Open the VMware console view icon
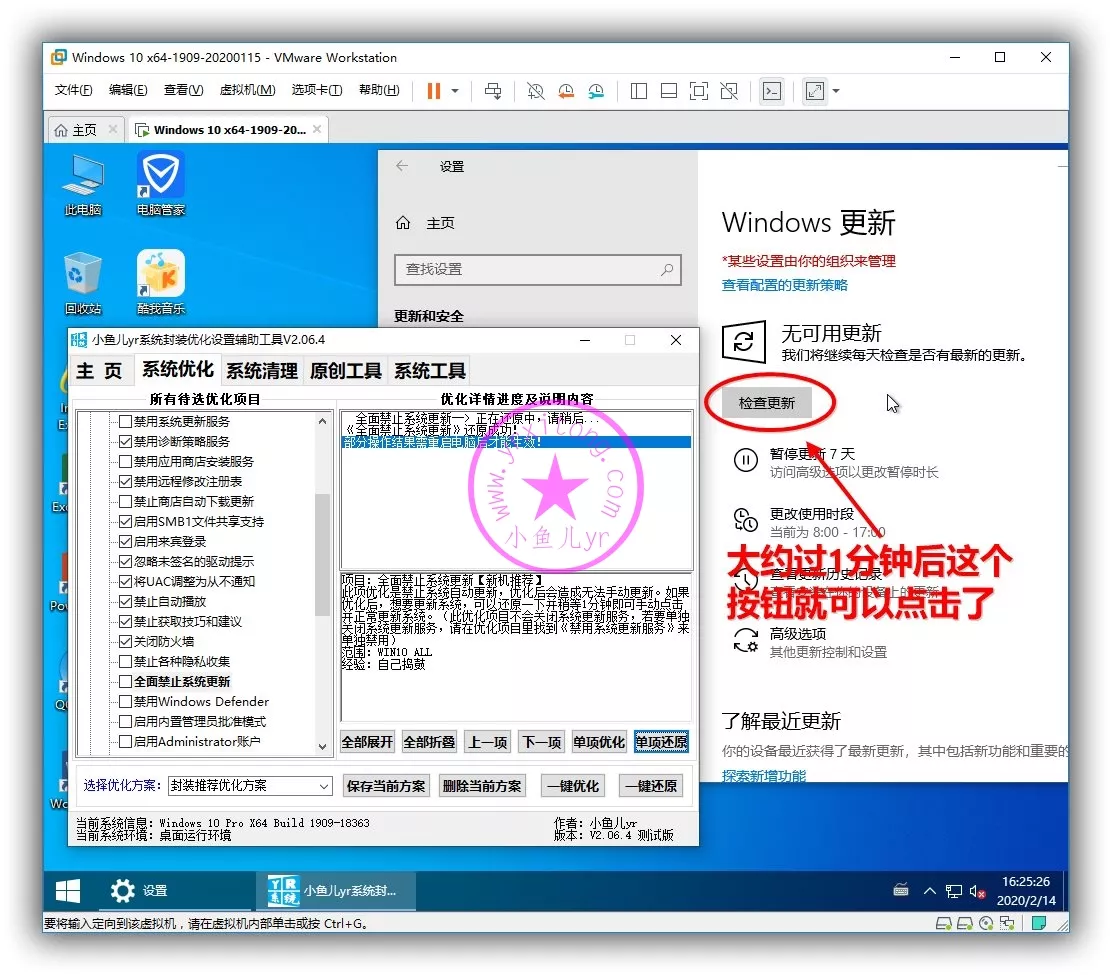The width and height of the screenshot is (1112, 975). [771, 91]
